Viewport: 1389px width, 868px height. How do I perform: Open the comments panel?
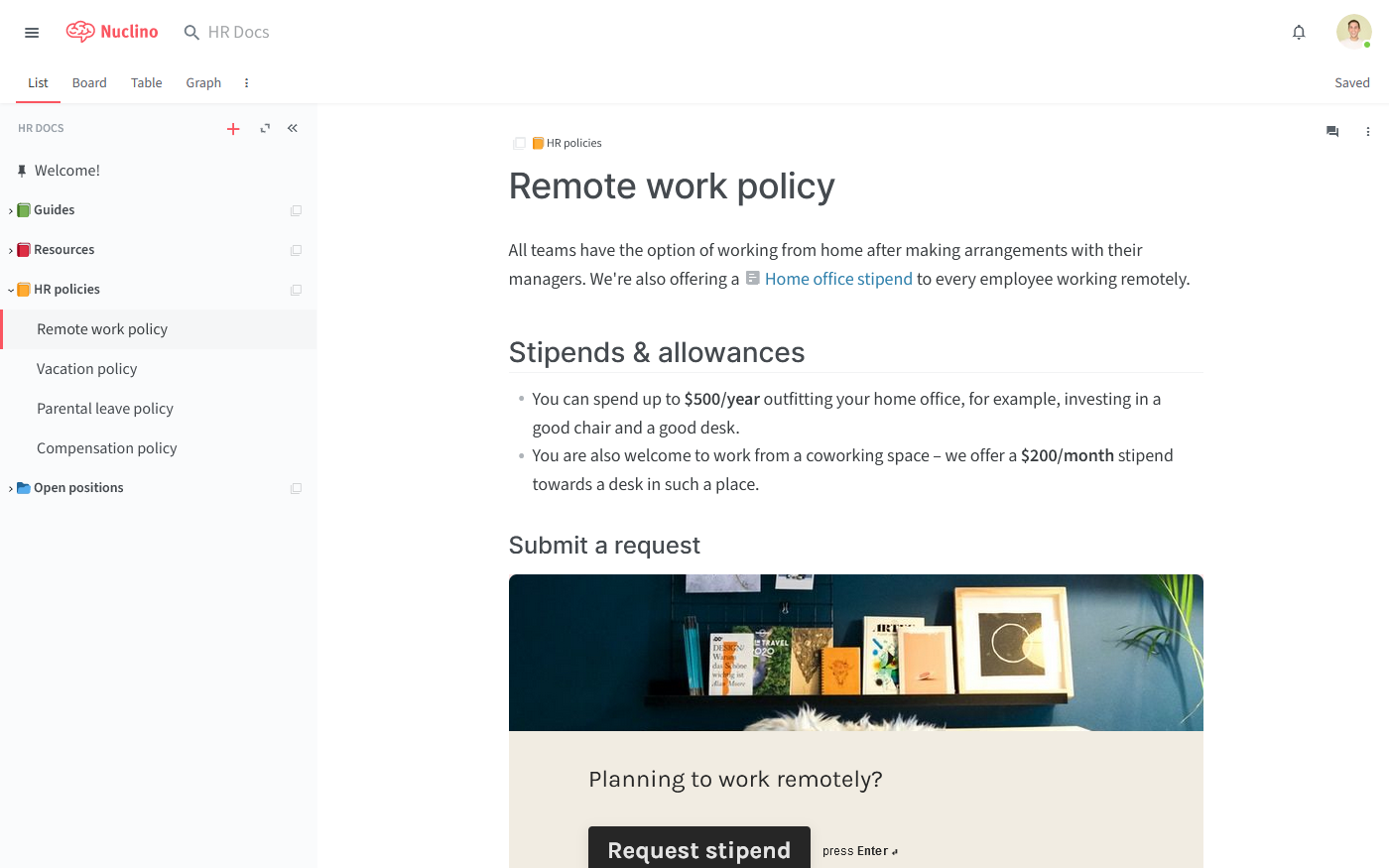[x=1332, y=131]
